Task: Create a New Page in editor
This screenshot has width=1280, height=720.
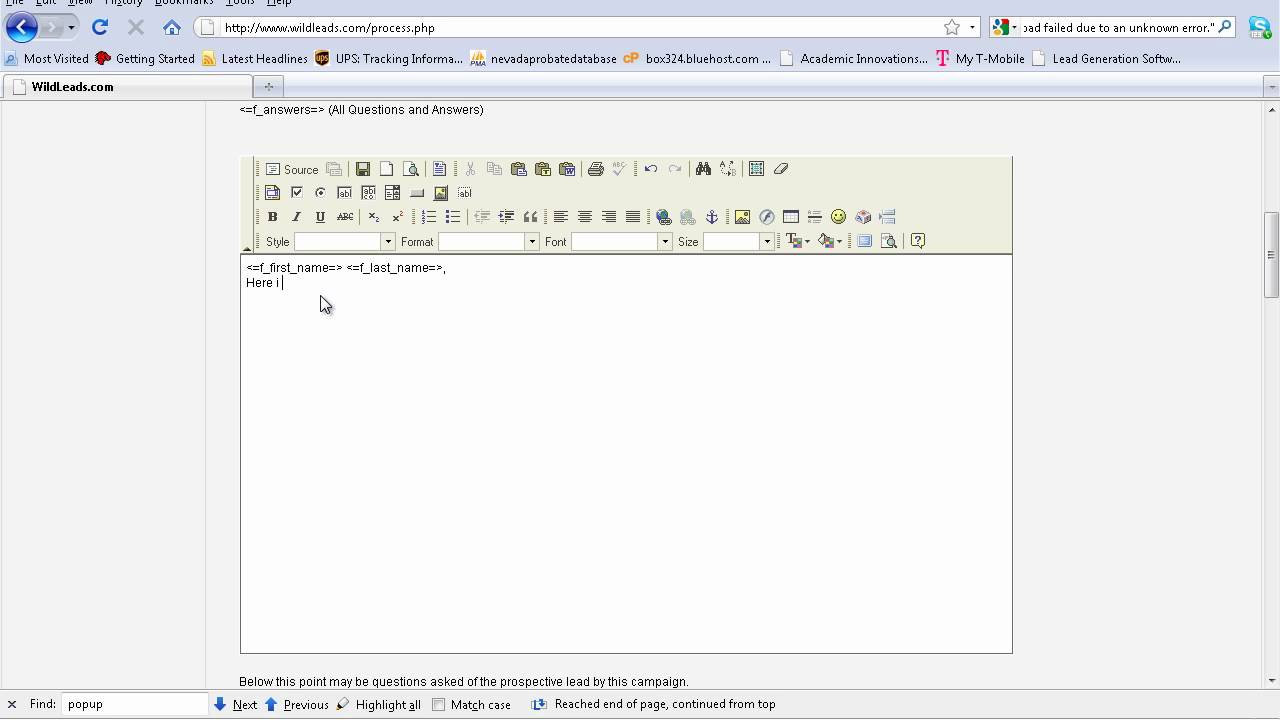Action: pyautogui.click(x=387, y=169)
